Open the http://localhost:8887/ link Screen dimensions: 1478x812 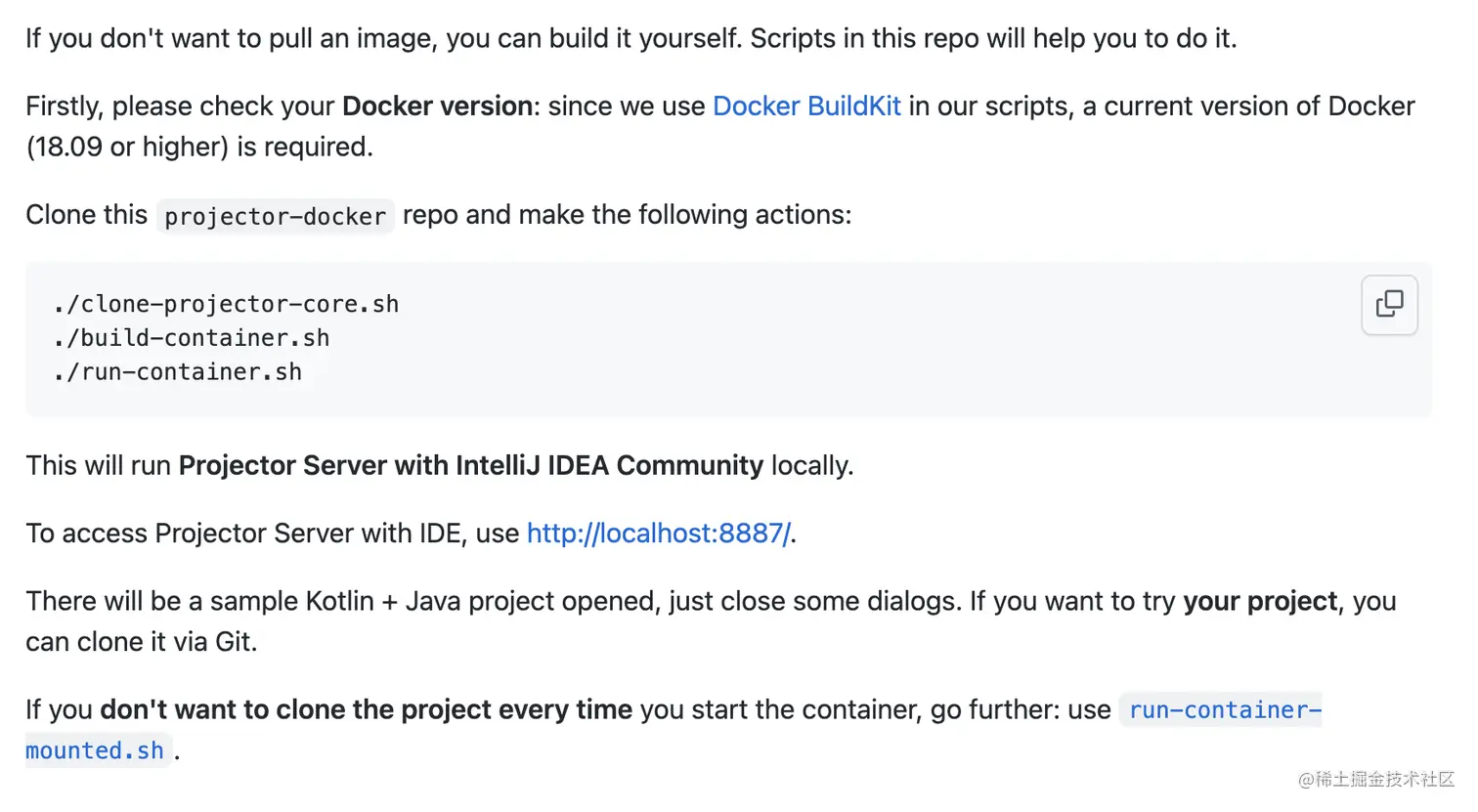click(658, 533)
